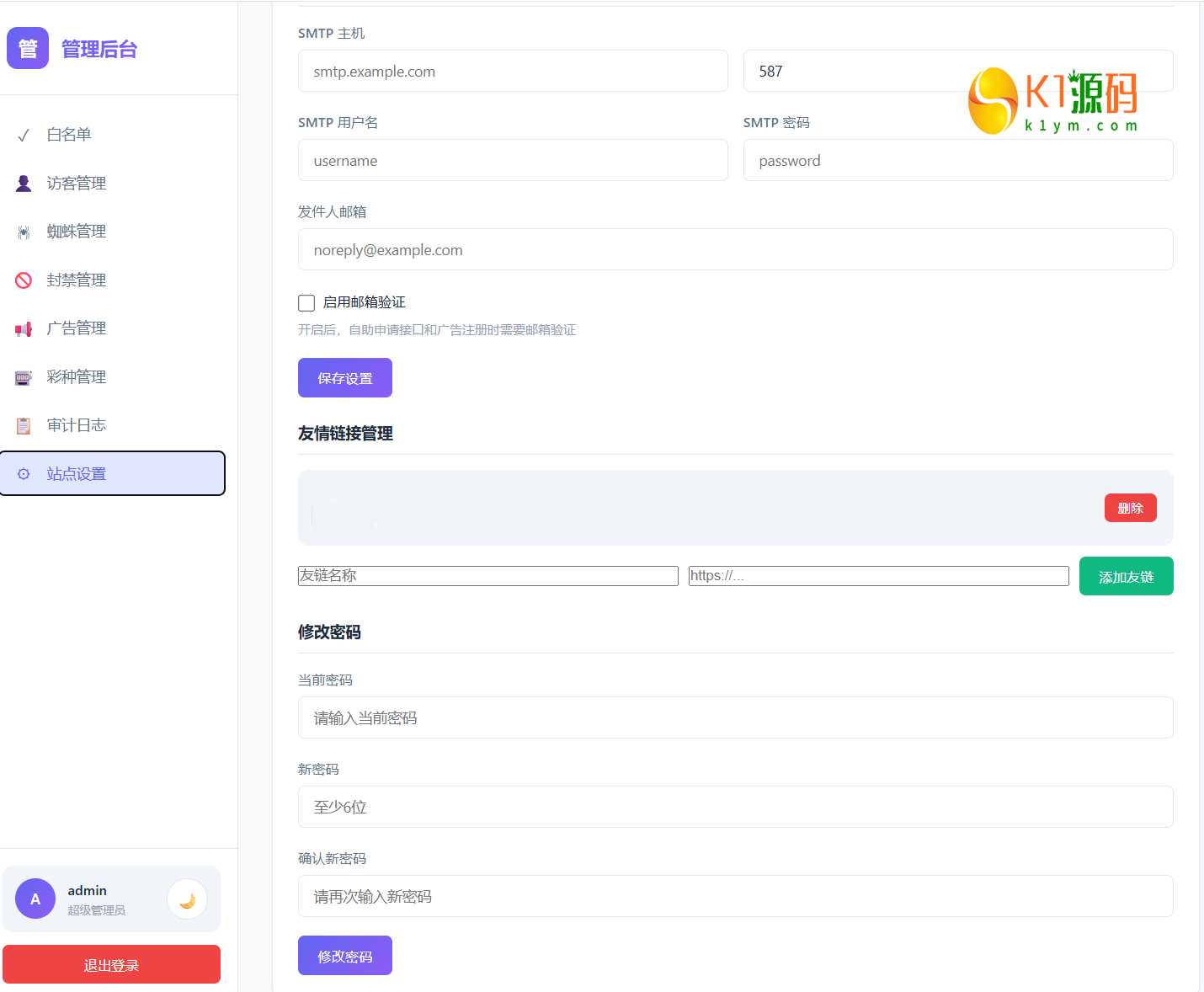Focus the 友链名称 input field
Viewport: 1204px width, 992px height.
click(x=488, y=576)
